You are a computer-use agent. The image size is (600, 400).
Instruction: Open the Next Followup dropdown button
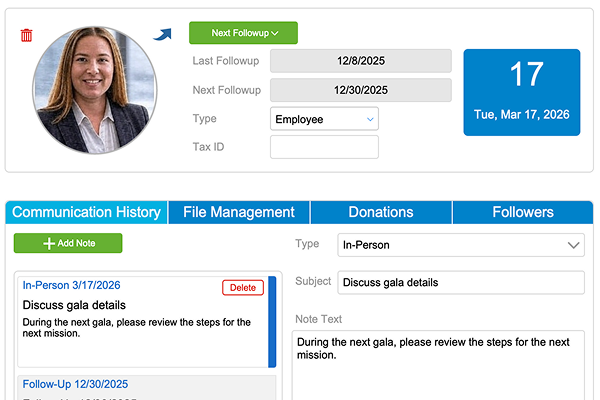[244, 33]
